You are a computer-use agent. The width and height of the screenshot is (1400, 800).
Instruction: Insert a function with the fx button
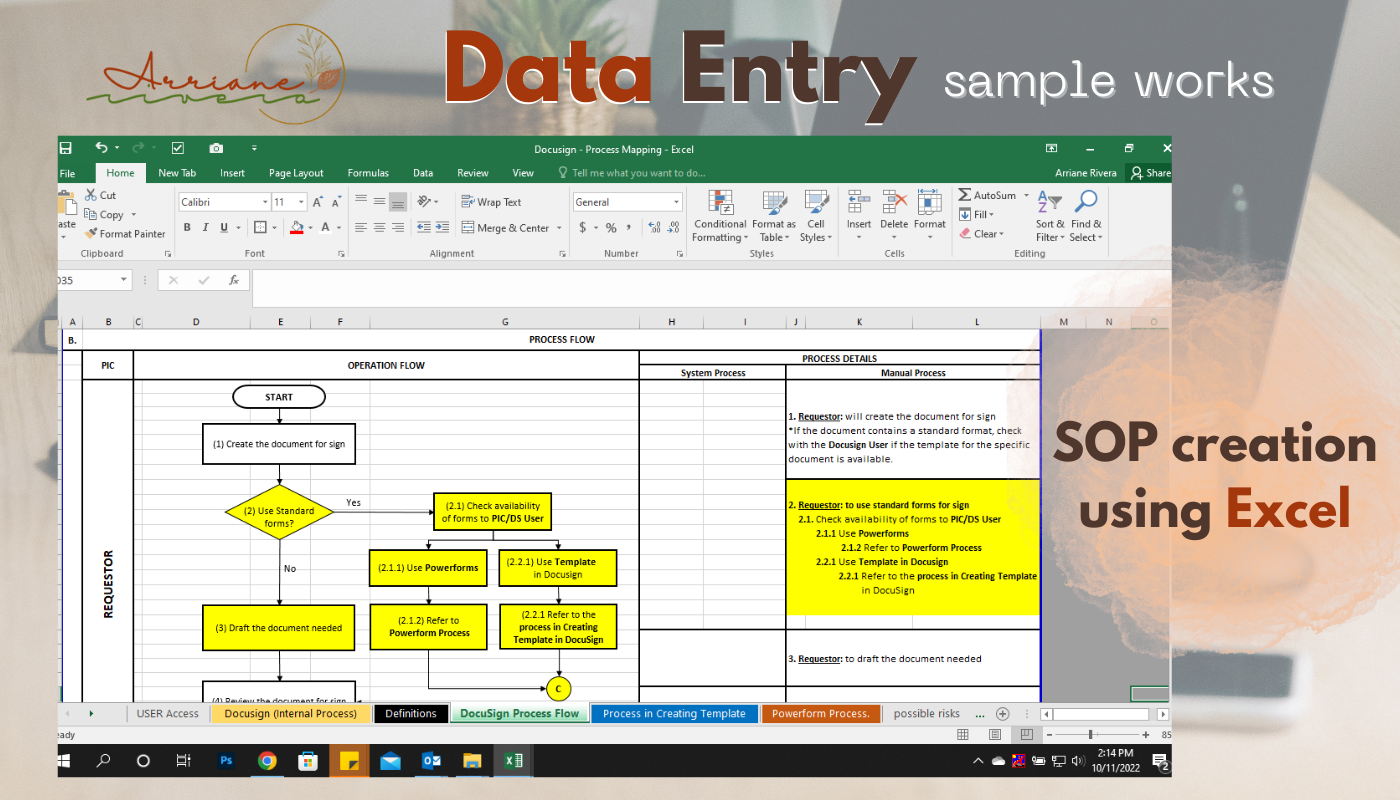[234, 281]
